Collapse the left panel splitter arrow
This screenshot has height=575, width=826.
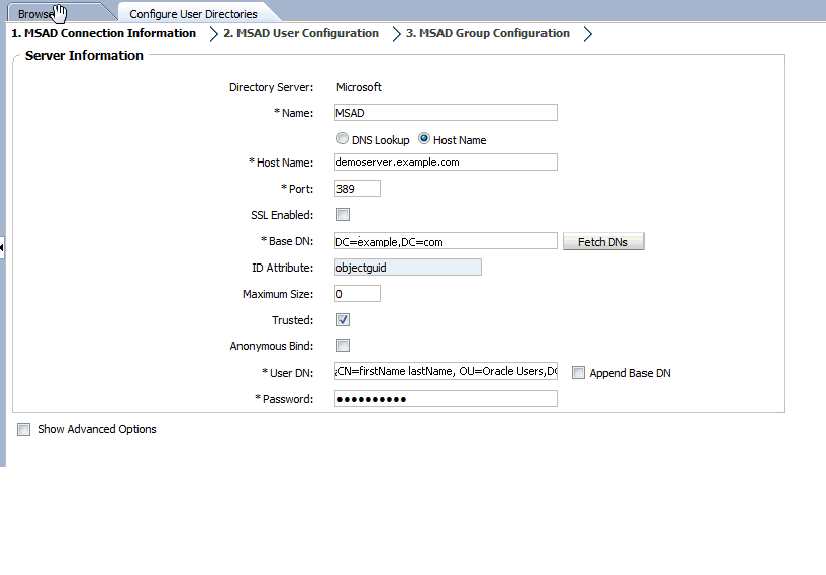click(2, 247)
